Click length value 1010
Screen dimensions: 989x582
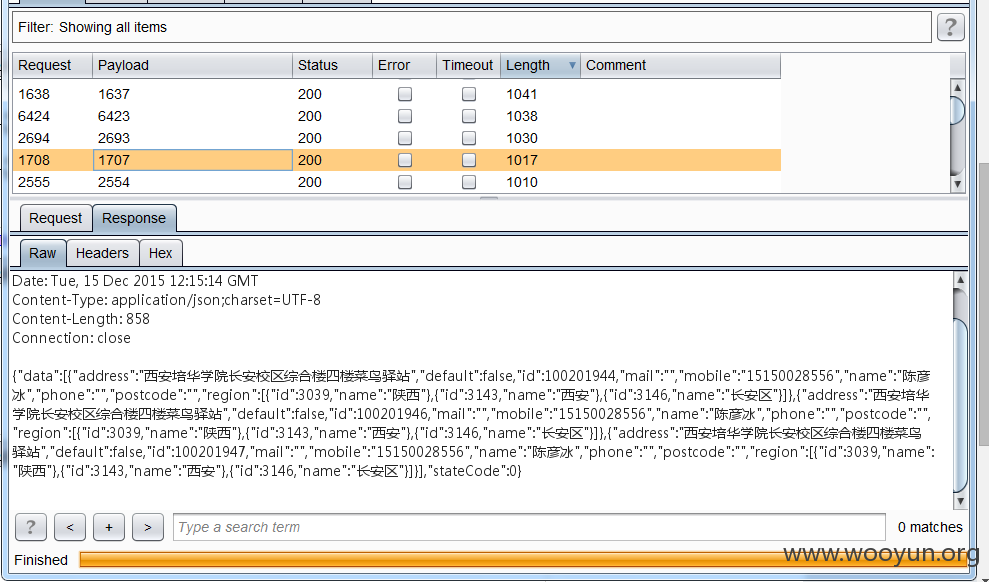[522, 182]
